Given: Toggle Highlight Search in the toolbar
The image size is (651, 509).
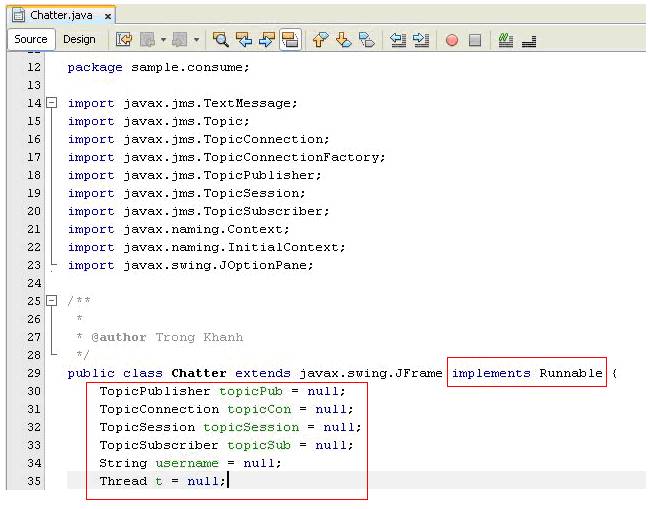Looking at the screenshot, I should pyautogui.click(x=290, y=40).
